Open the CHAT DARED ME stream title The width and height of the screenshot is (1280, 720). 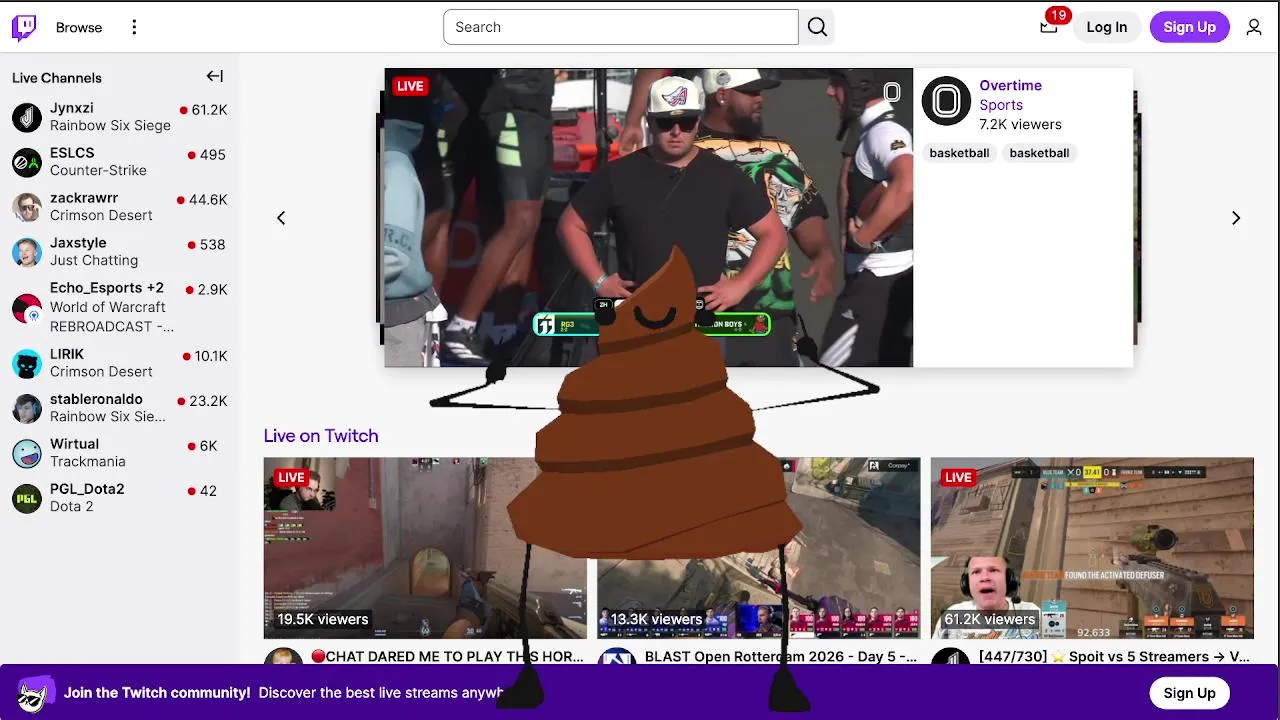tap(447, 657)
